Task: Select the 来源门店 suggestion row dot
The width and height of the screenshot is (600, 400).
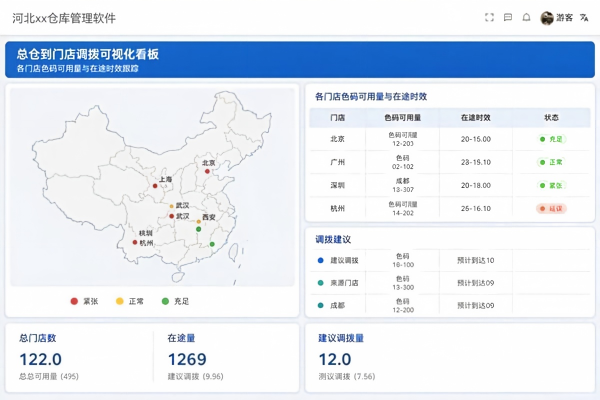Action: (x=321, y=283)
